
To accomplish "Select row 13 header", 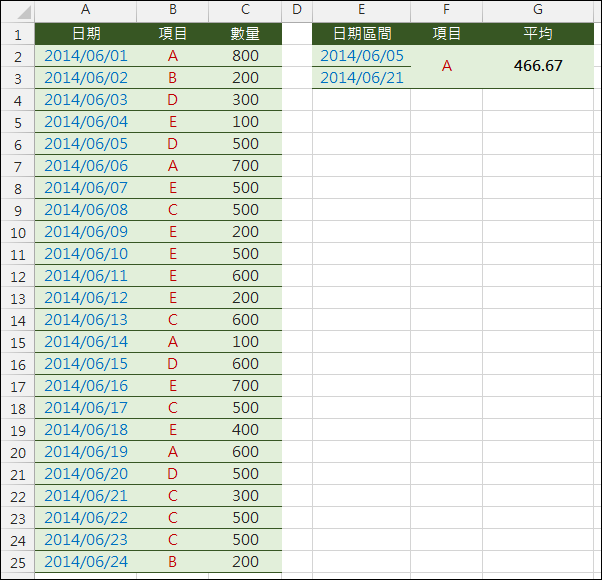I will click(x=18, y=299).
